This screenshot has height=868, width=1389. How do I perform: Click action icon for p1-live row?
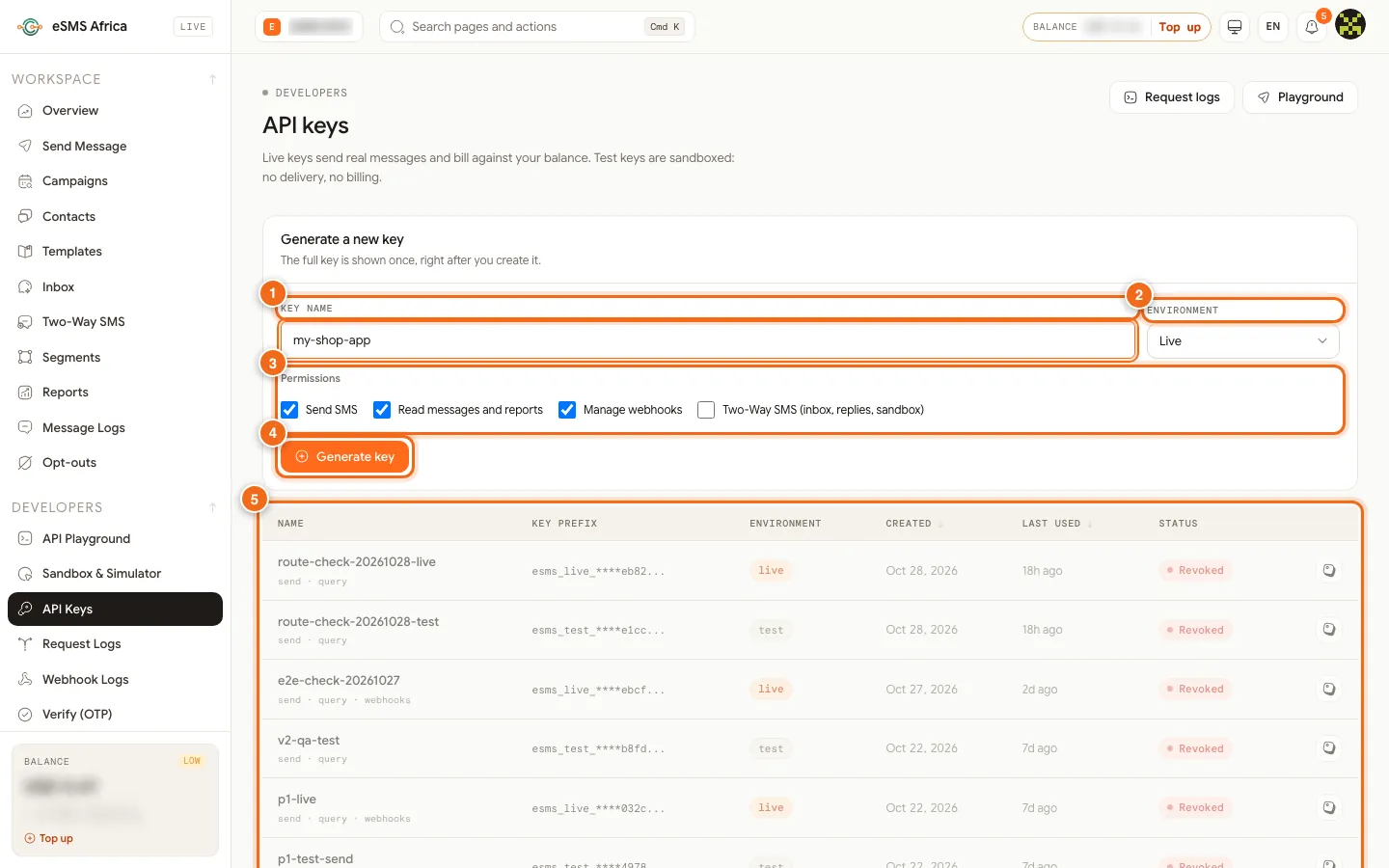(1329, 808)
